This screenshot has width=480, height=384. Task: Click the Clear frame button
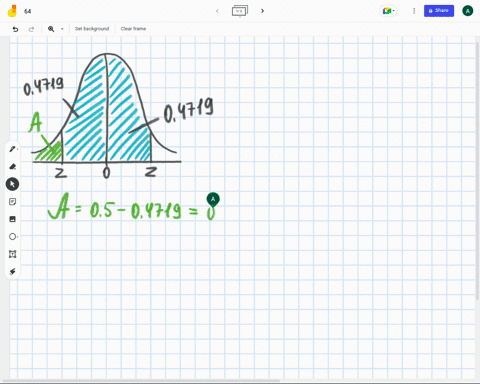(133, 29)
